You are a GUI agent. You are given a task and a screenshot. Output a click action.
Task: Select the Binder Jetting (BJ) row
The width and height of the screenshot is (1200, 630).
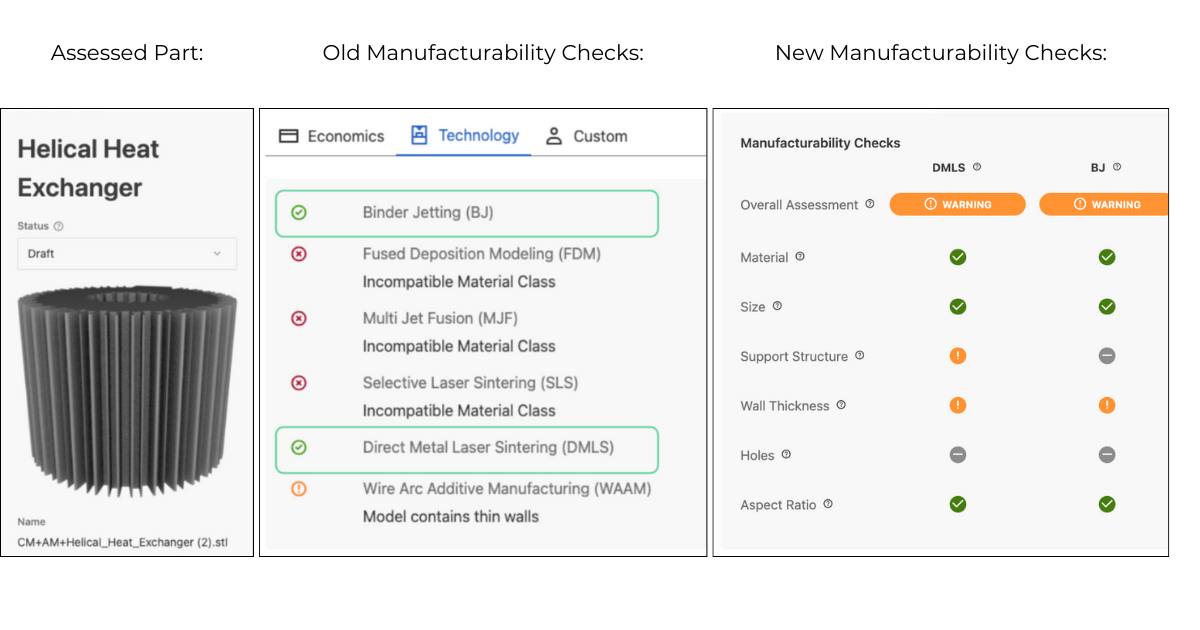tap(467, 213)
